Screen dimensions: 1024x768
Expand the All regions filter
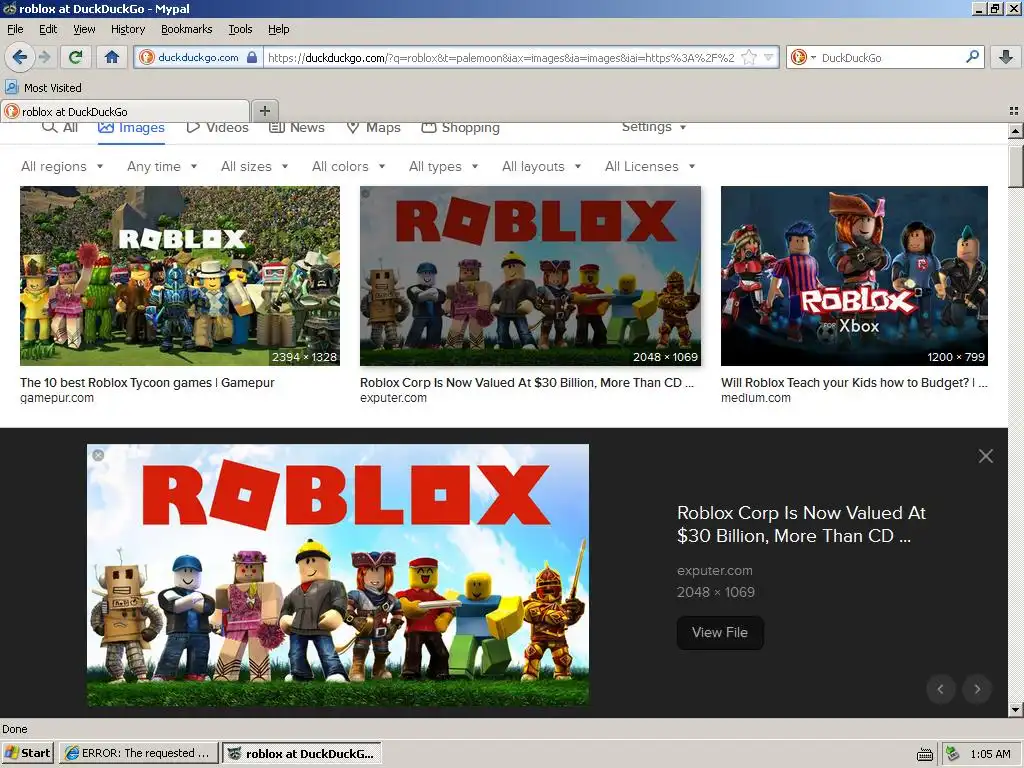[x=62, y=167]
